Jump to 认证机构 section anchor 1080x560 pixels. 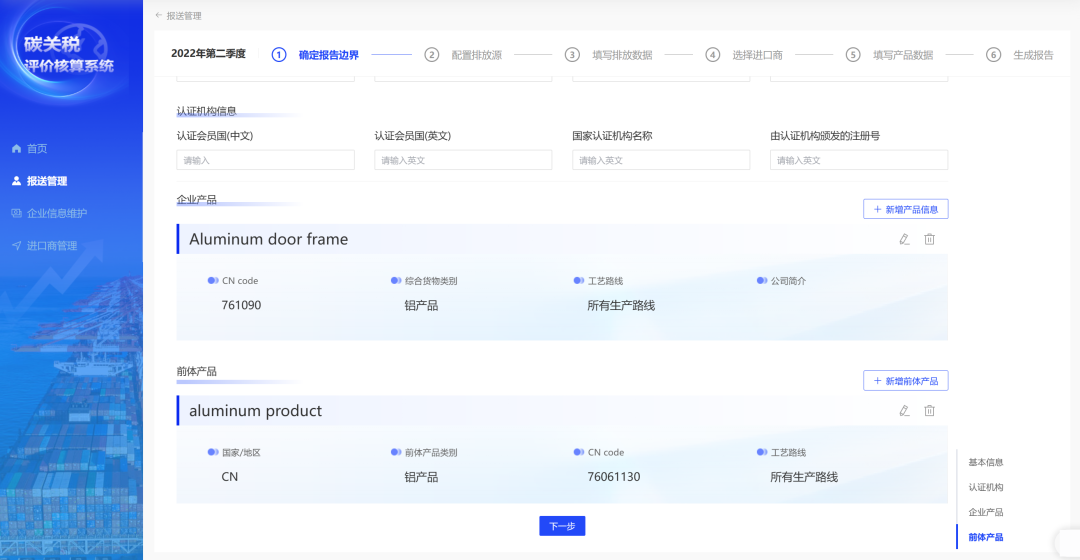(x=986, y=487)
